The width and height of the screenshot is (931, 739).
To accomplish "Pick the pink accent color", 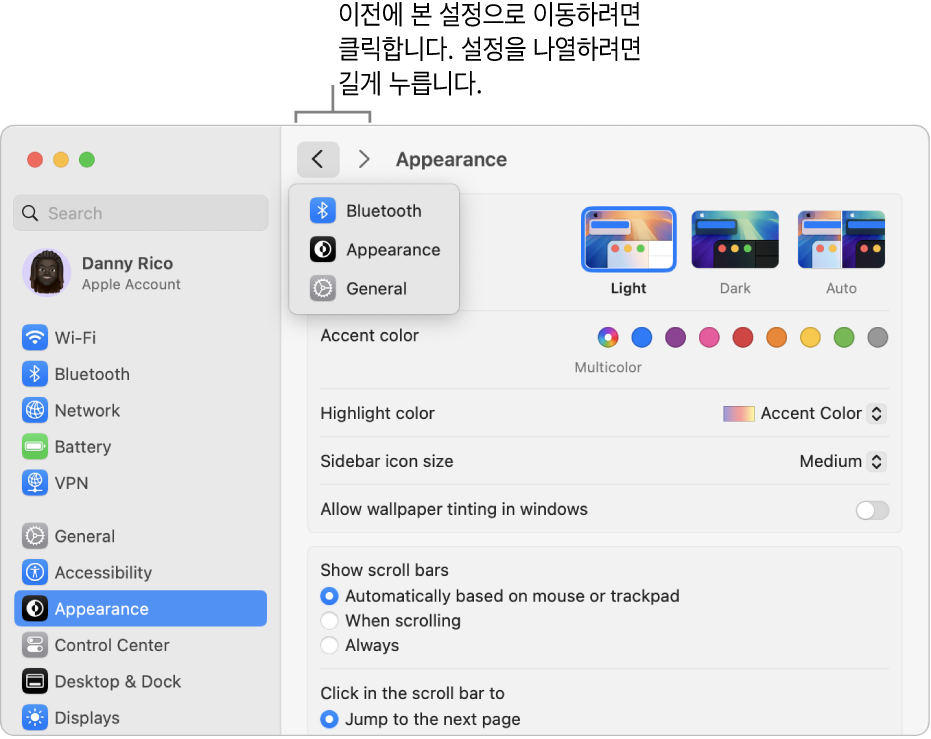I will pos(709,337).
